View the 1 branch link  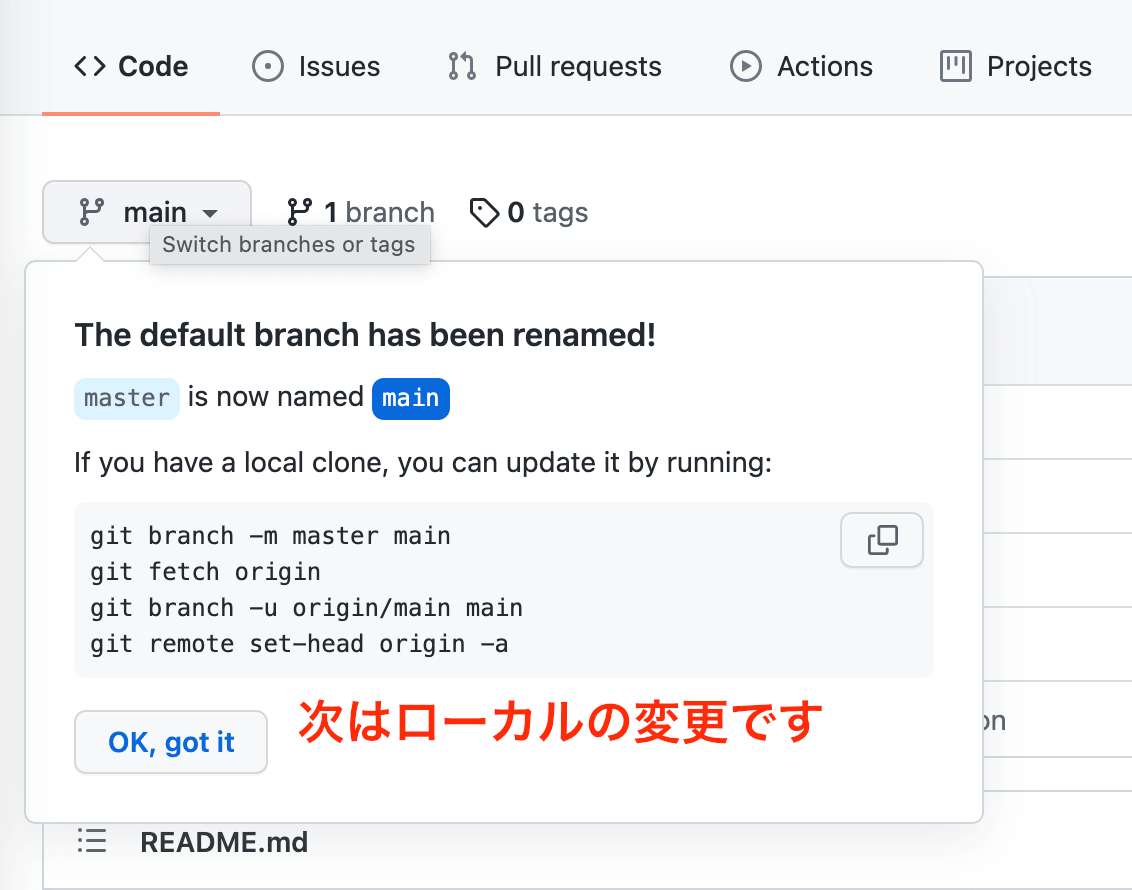click(360, 212)
